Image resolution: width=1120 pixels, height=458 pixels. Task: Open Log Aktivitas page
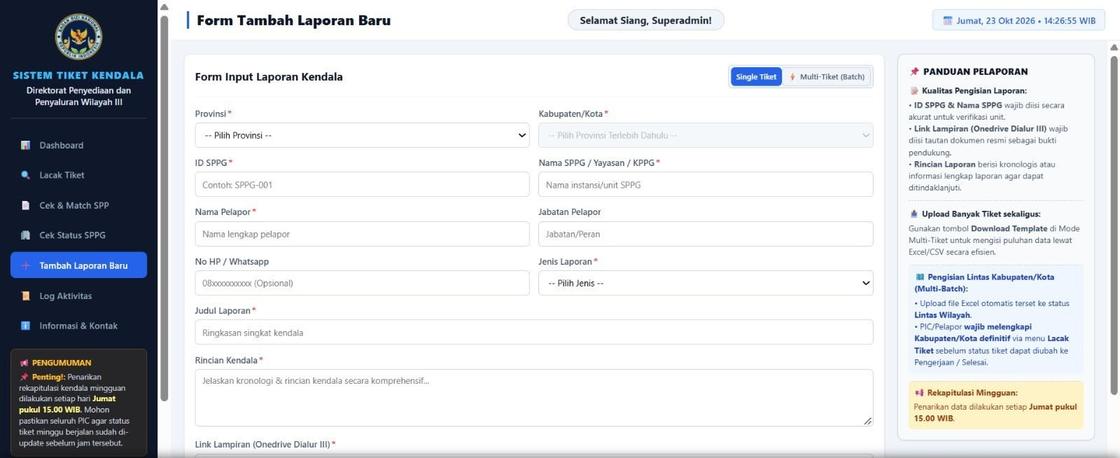(79, 296)
